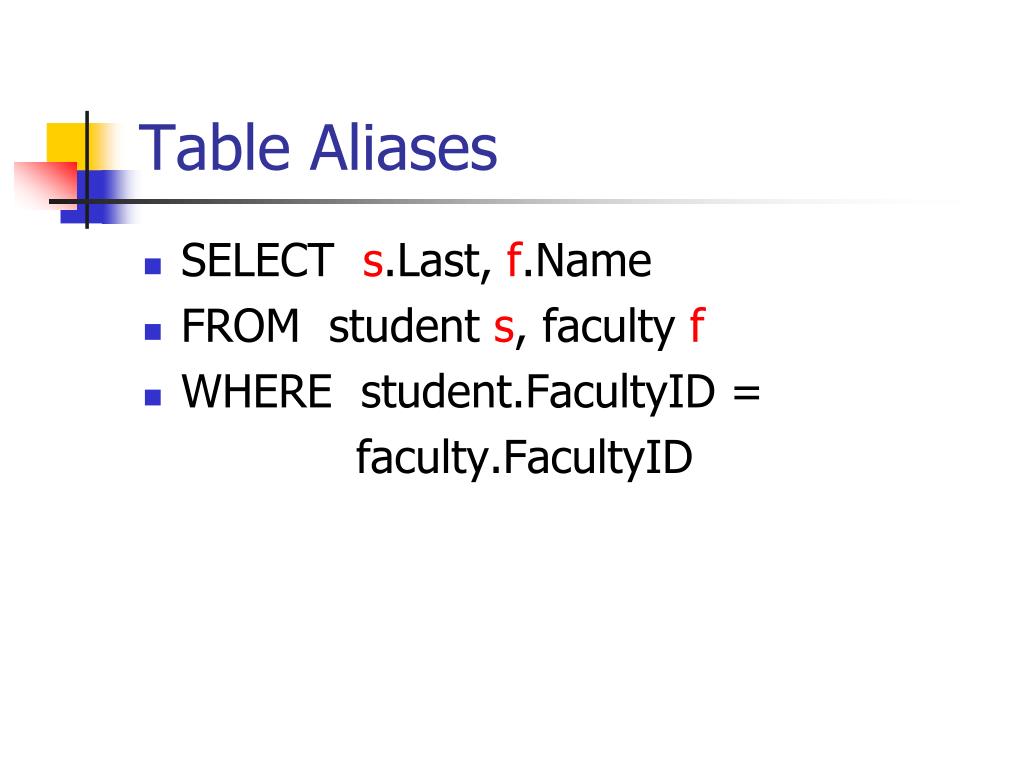
Task: Click the red 's' alias after student
Action: coord(504,330)
